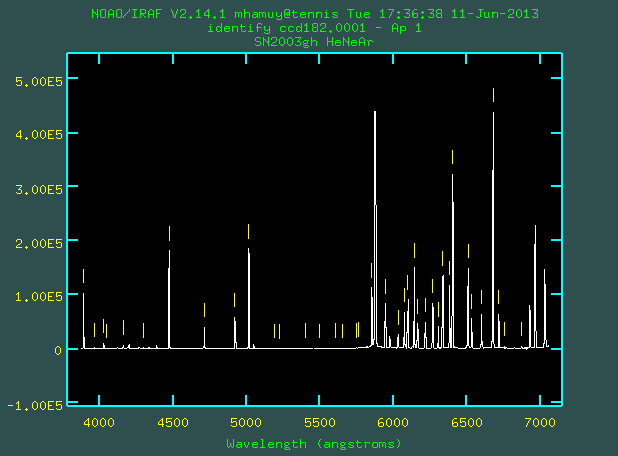Click the 3.00E5 y-axis label

click(x=39, y=190)
